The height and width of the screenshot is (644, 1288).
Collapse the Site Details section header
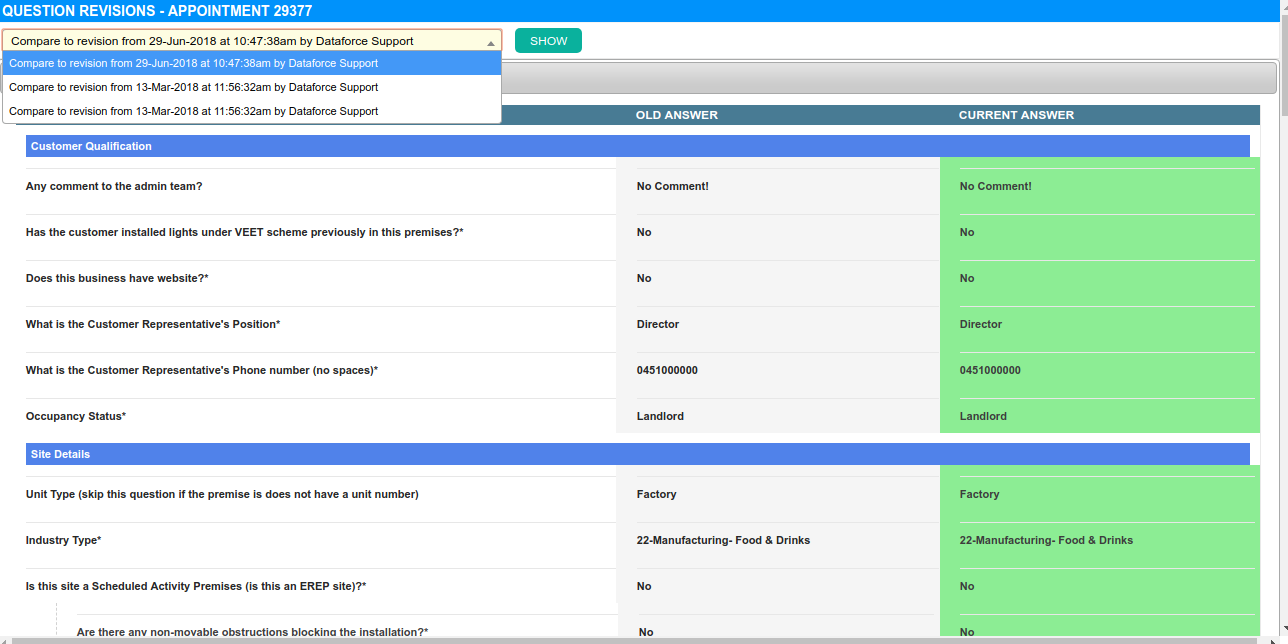point(637,454)
